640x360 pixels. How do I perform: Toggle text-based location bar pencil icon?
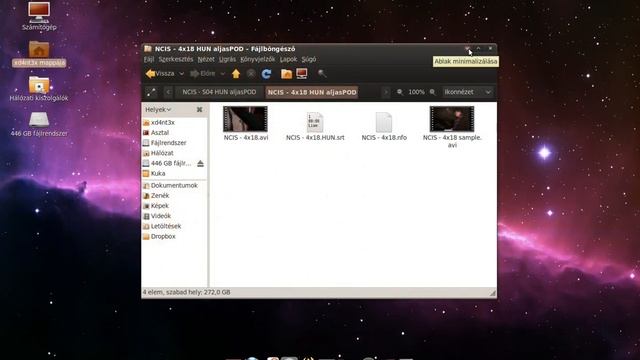(151, 92)
